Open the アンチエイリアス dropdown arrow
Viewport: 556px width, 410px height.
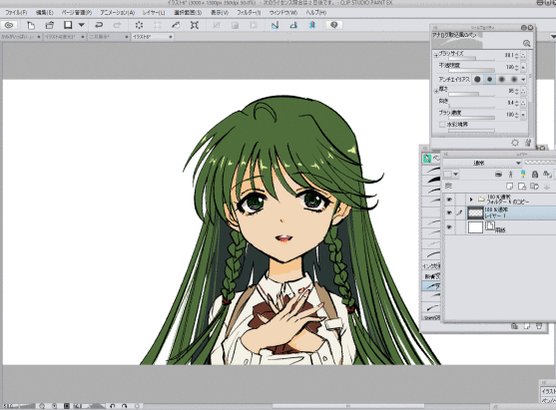(x=523, y=79)
